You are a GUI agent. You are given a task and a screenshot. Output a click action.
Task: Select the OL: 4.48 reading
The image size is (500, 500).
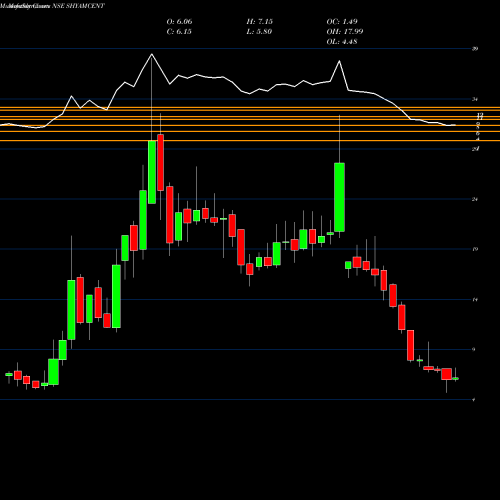point(342,42)
